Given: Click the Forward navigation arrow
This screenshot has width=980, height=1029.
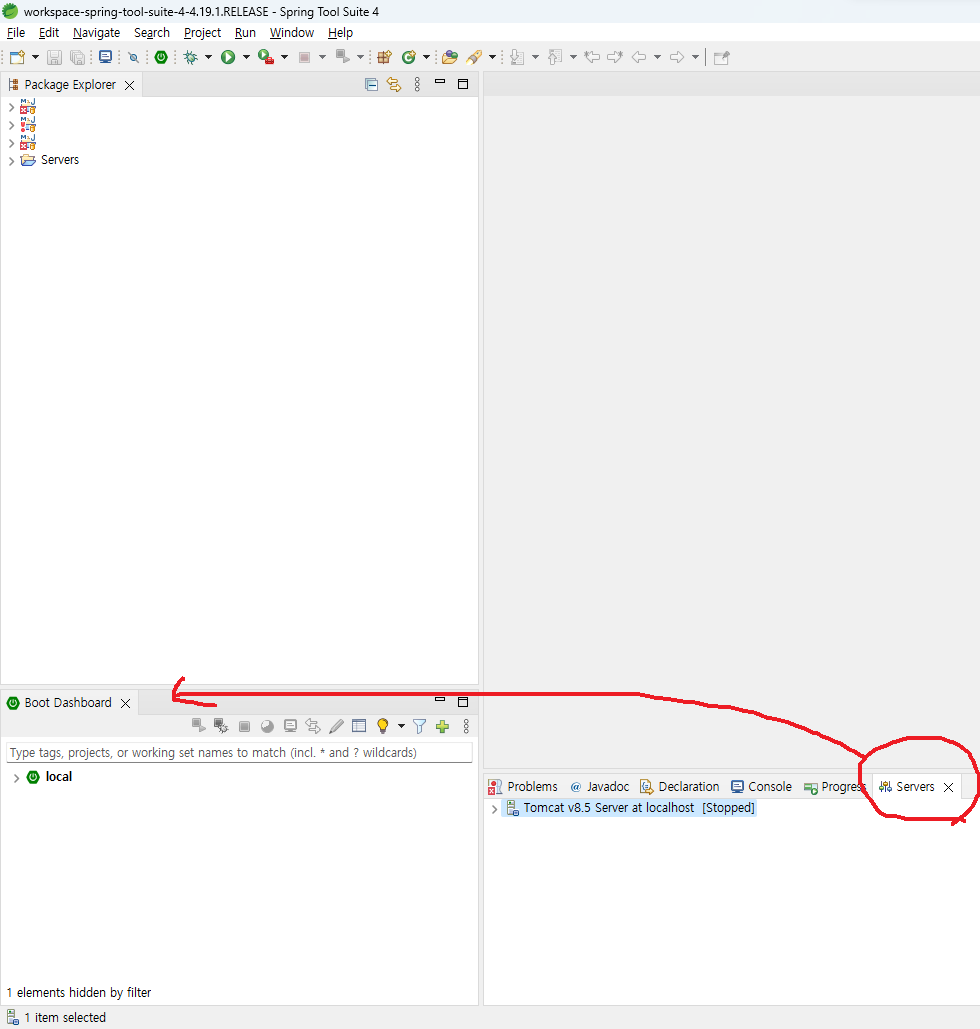Looking at the screenshot, I should tap(677, 57).
